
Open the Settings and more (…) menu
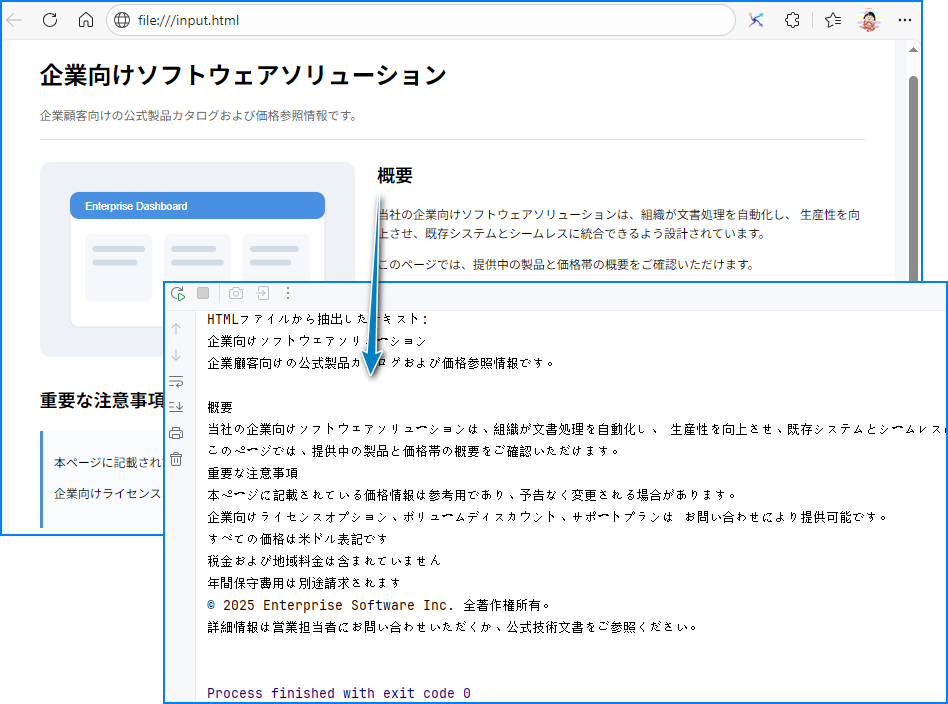[904, 19]
